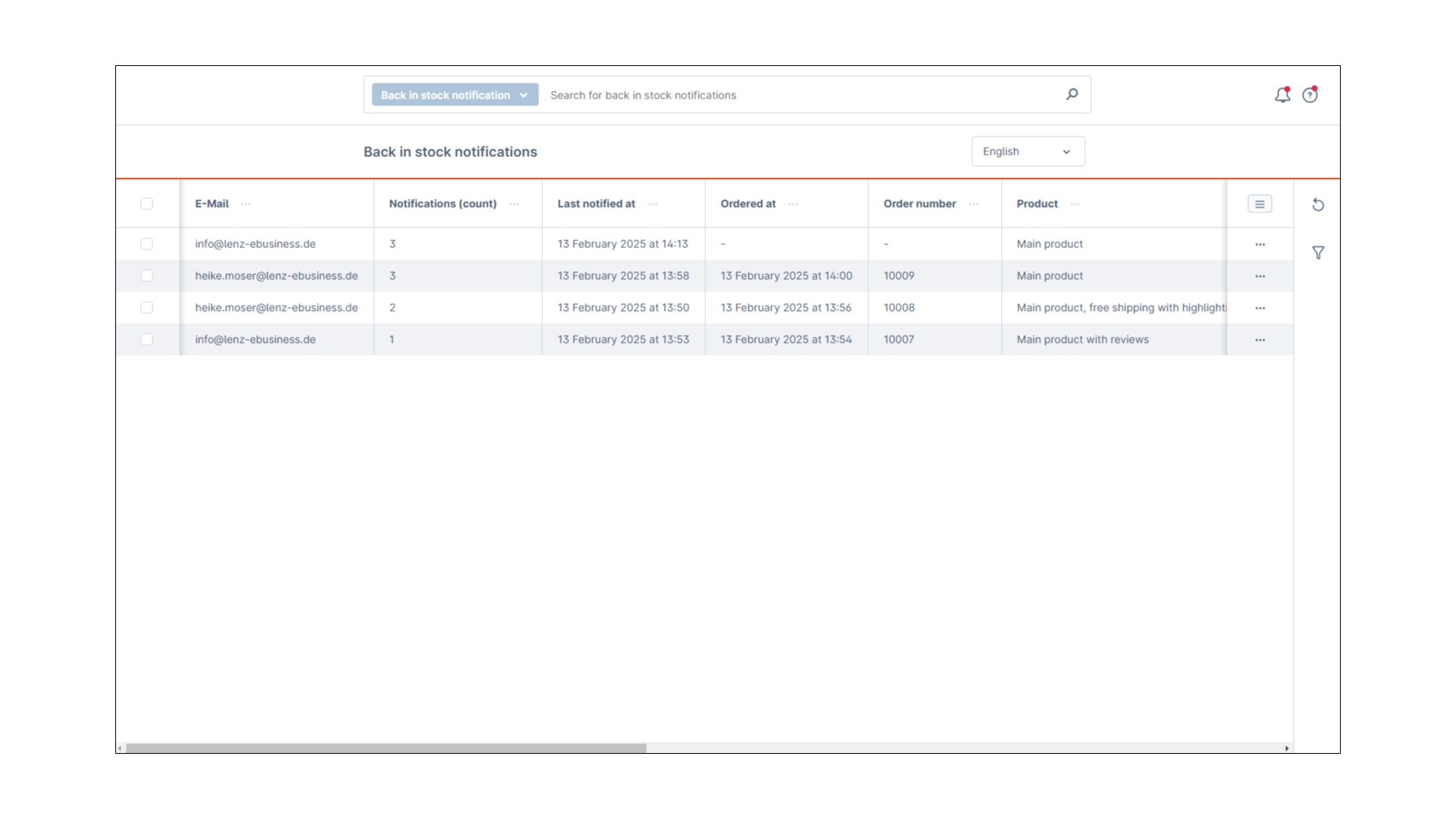Screen dimensions: 1456x819
Task: Click 'Main product, free shipping with highlight' cell
Action: 1121,307
